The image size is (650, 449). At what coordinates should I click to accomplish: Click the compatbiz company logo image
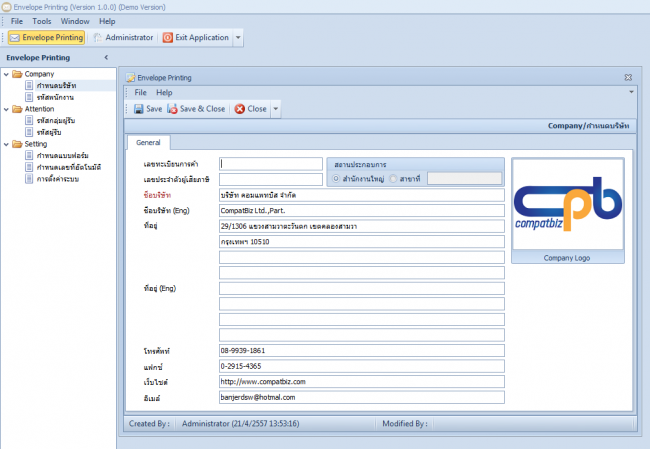click(568, 204)
